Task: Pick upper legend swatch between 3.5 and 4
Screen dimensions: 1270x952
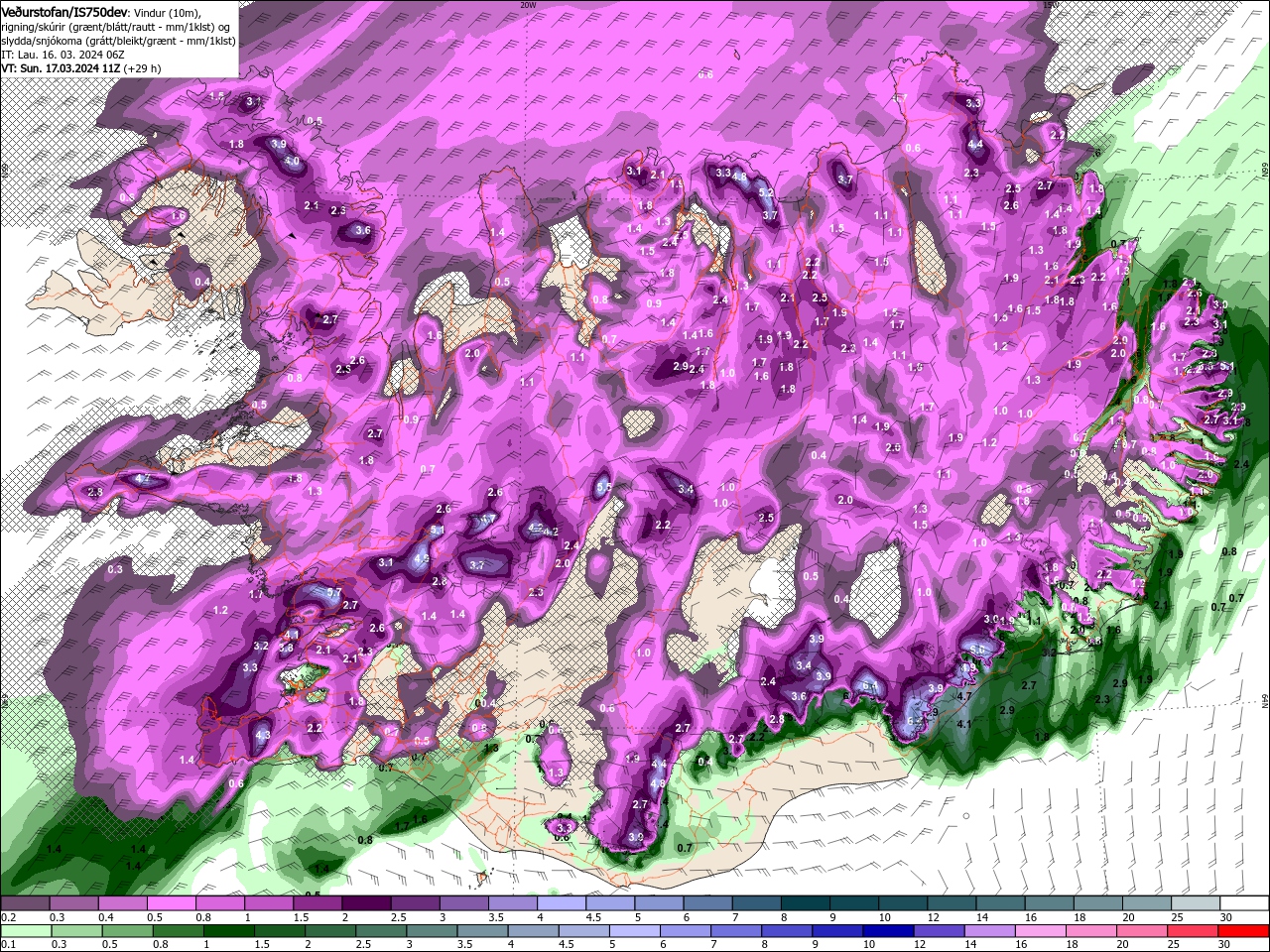Action: pyautogui.click(x=512, y=902)
